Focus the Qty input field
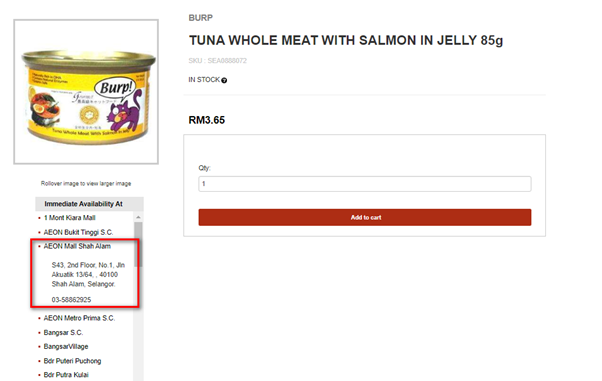This screenshot has height=381, width=602. point(365,184)
